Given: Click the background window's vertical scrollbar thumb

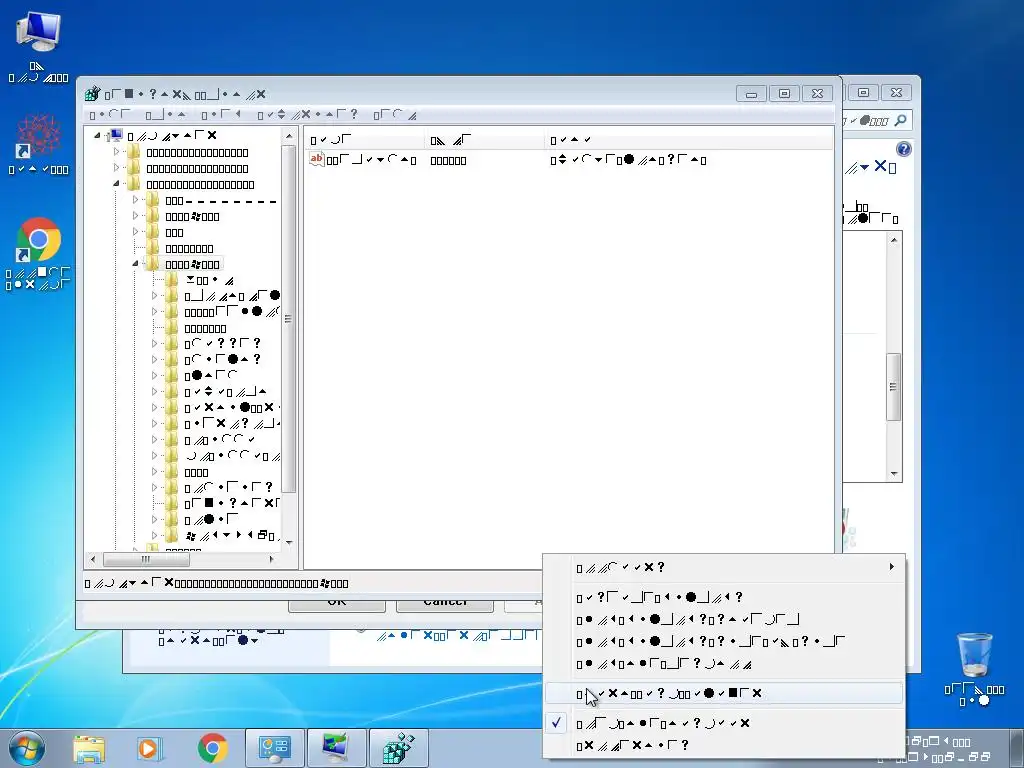Looking at the screenshot, I should pos(894,387).
